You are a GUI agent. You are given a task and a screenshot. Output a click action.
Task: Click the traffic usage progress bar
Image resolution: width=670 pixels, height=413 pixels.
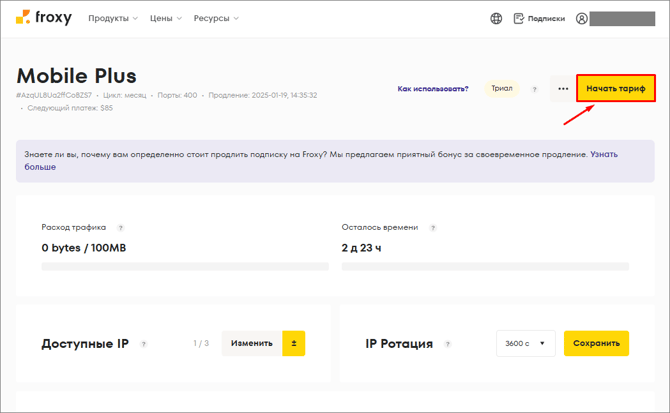[185, 267]
